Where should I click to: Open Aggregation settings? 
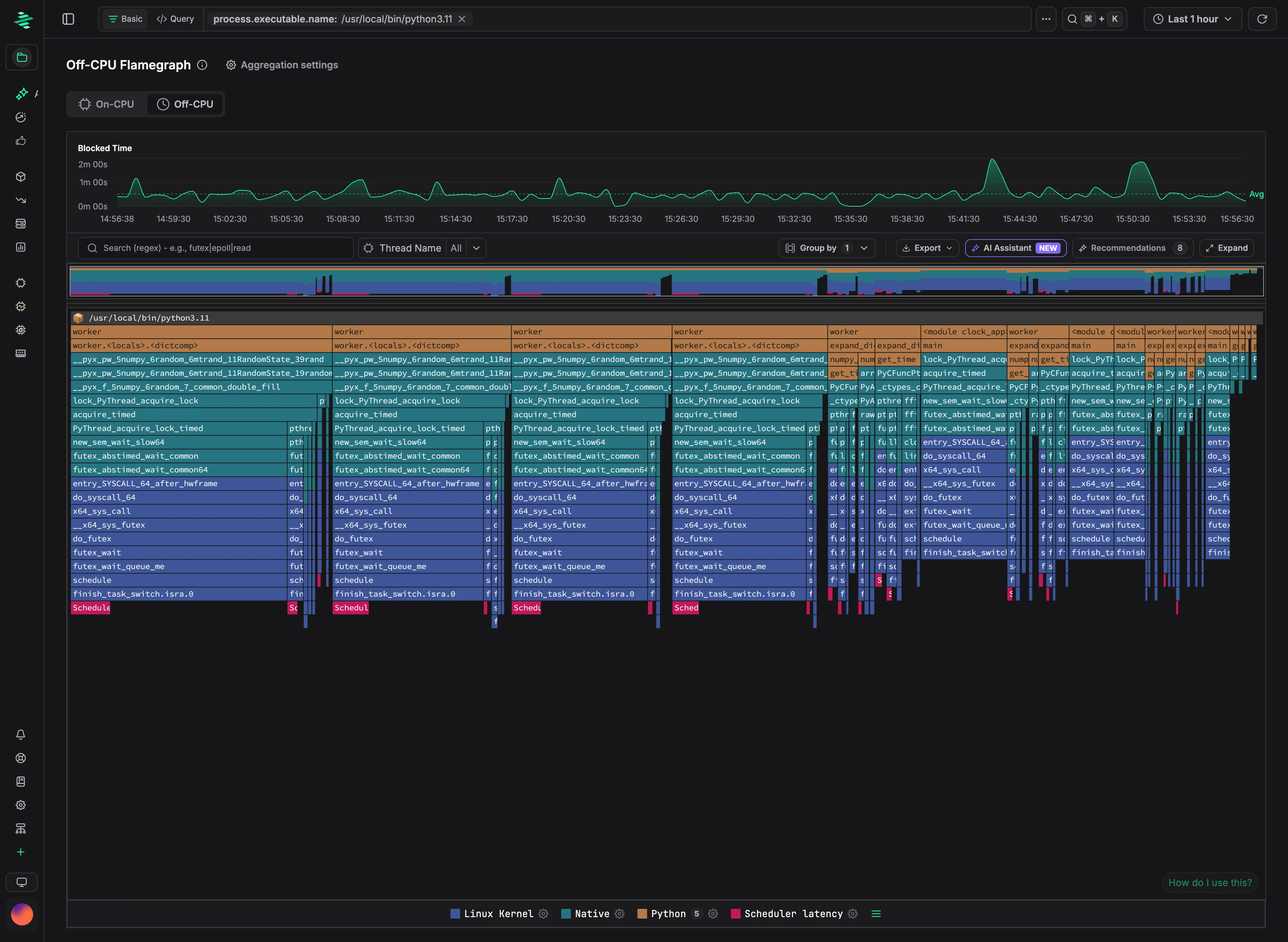(282, 65)
